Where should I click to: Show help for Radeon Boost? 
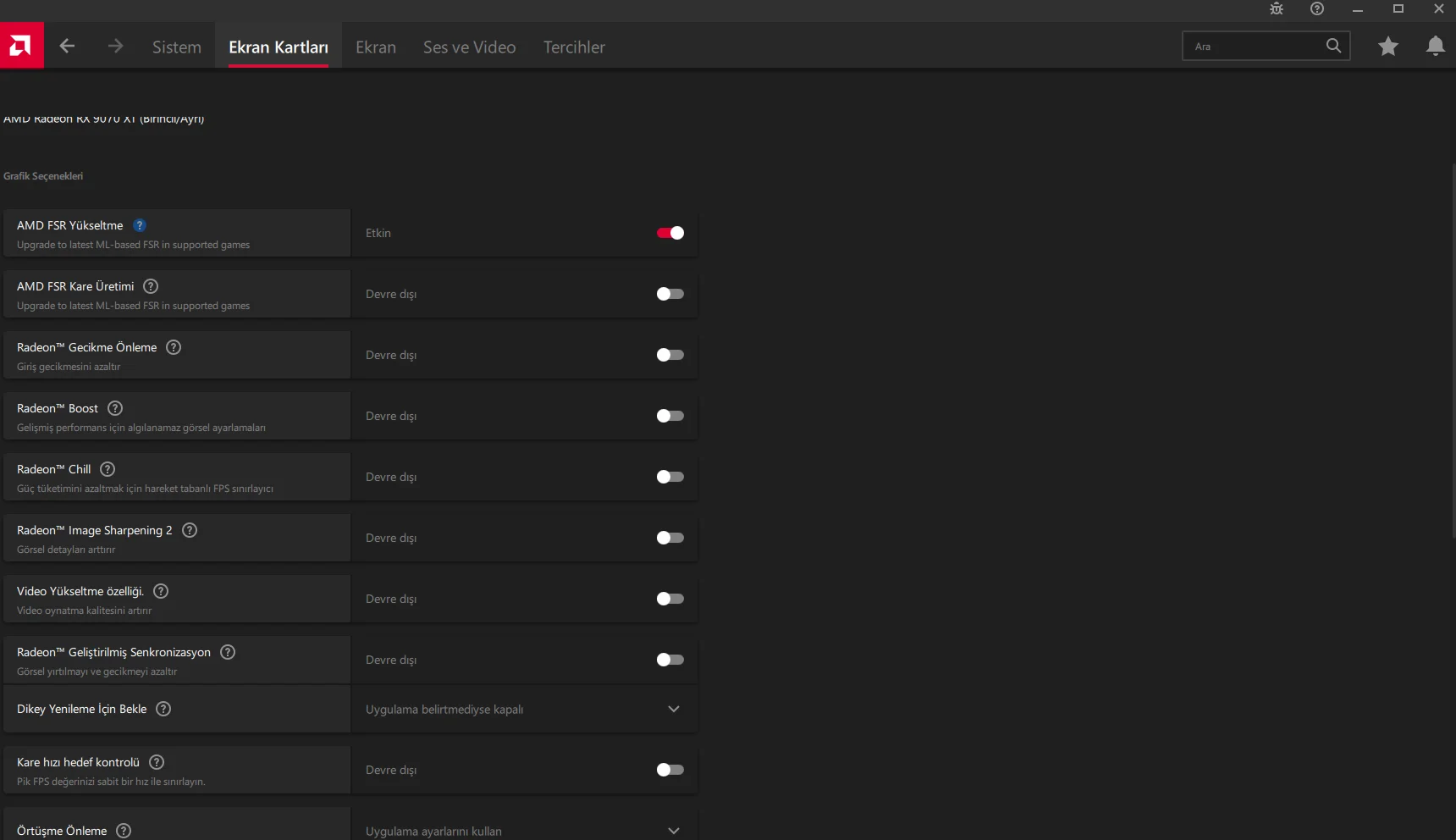115,408
